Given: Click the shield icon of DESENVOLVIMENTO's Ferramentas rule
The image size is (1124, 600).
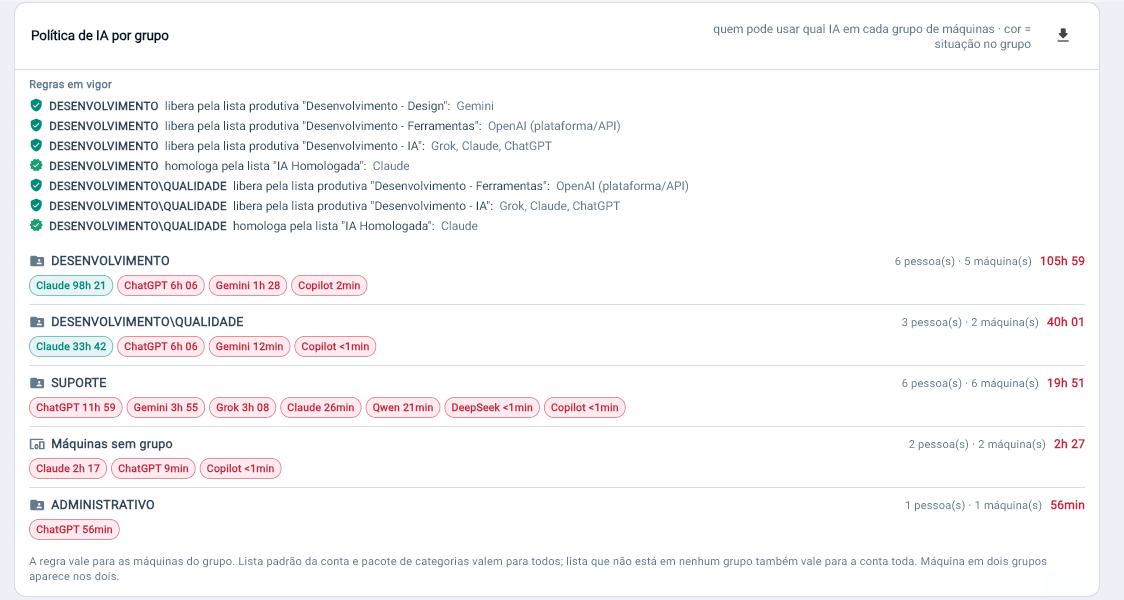Looking at the screenshot, I should pyautogui.click(x=36, y=125).
